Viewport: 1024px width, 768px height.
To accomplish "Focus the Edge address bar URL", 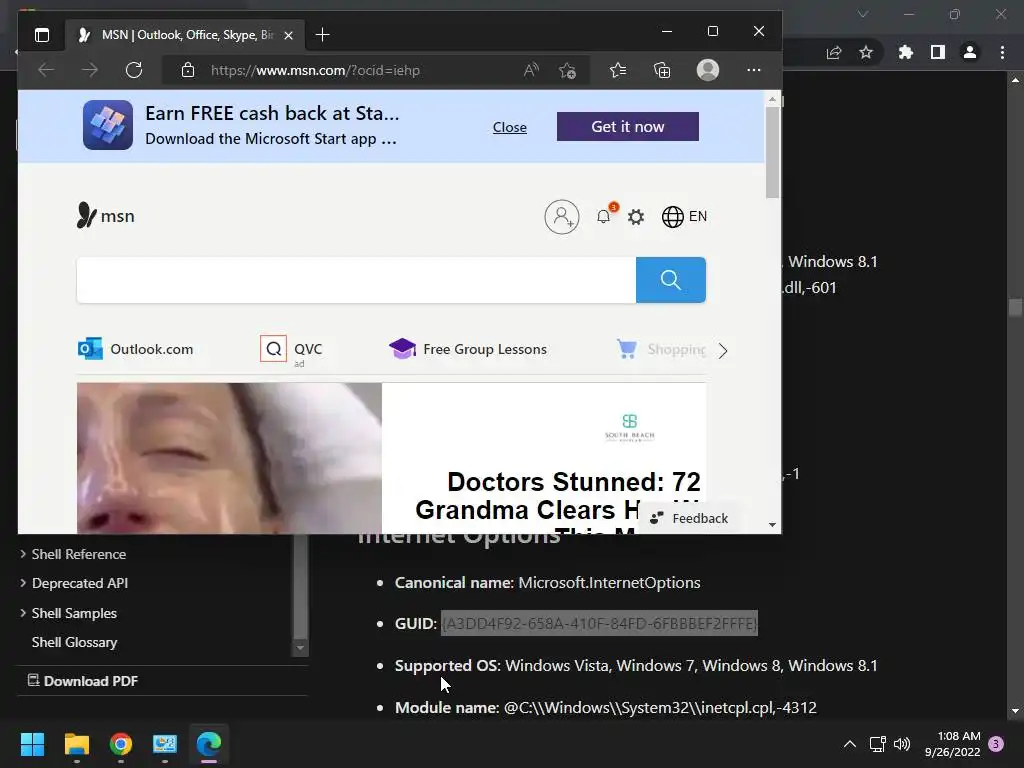I will click(315, 71).
